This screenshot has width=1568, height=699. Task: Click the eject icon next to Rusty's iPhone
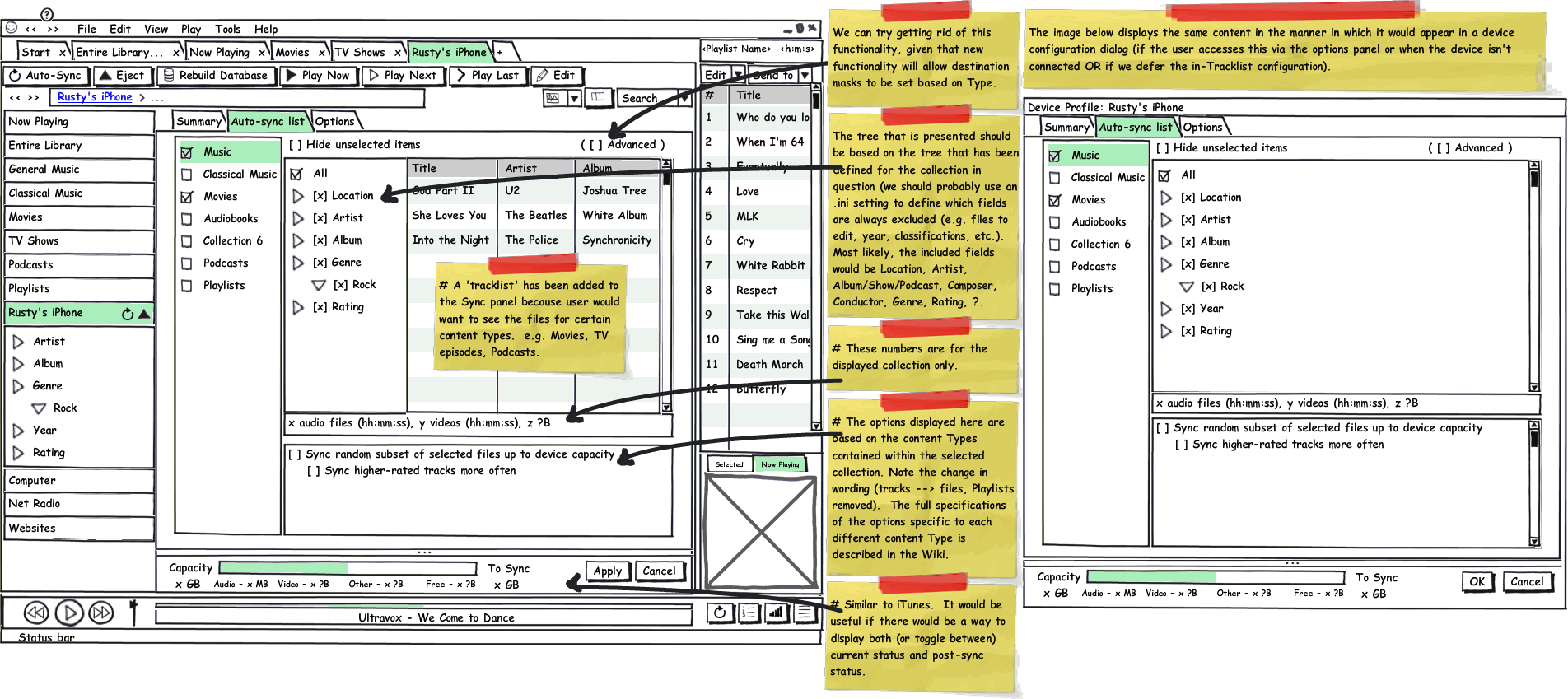(145, 314)
